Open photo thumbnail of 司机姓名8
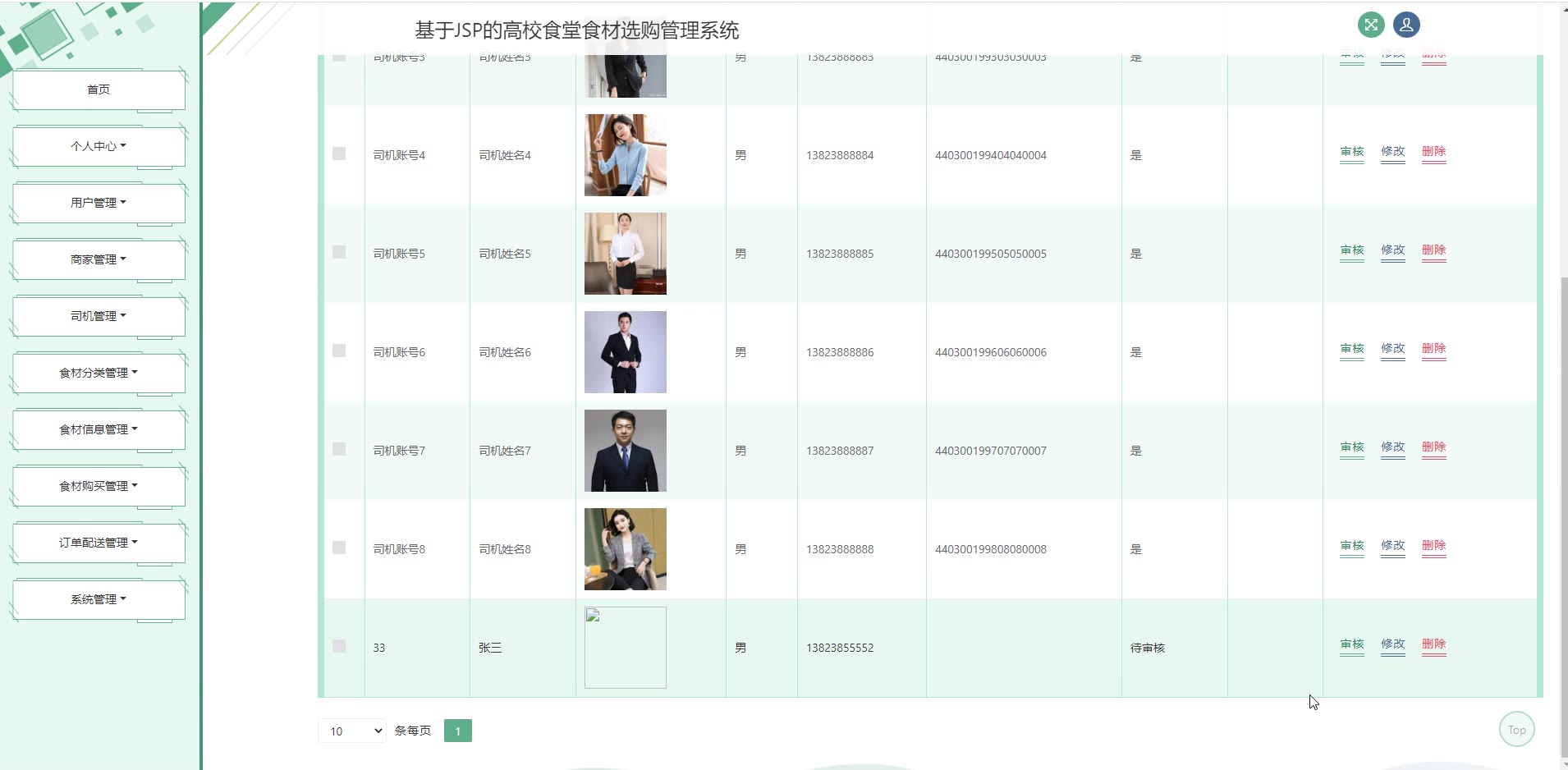 pyautogui.click(x=626, y=549)
